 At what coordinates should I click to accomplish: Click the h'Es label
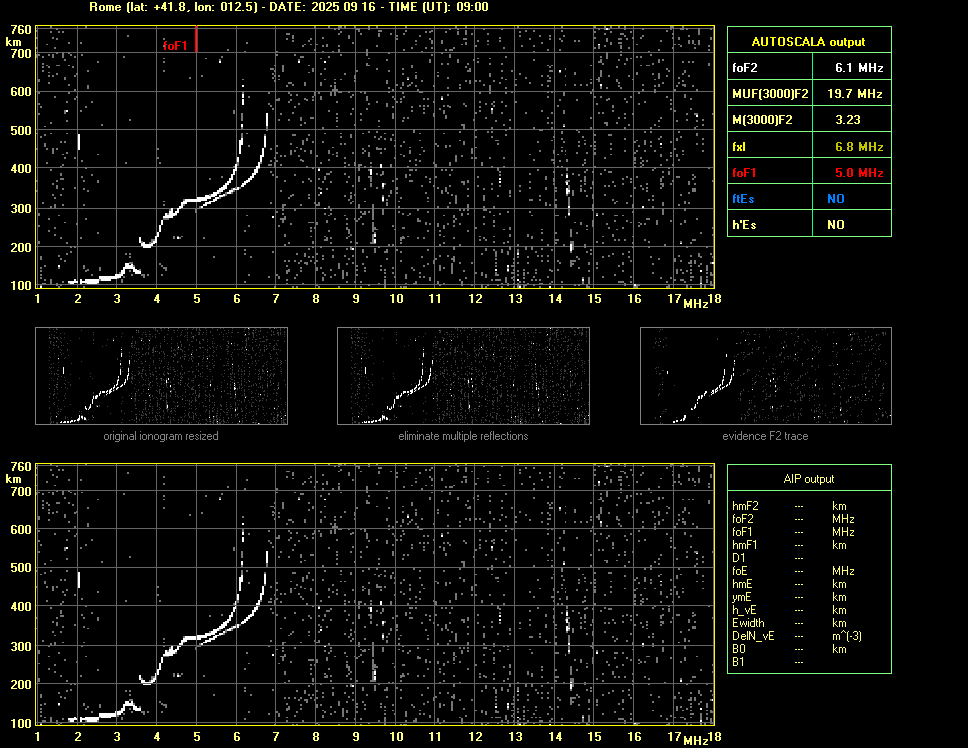coord(744,225)
